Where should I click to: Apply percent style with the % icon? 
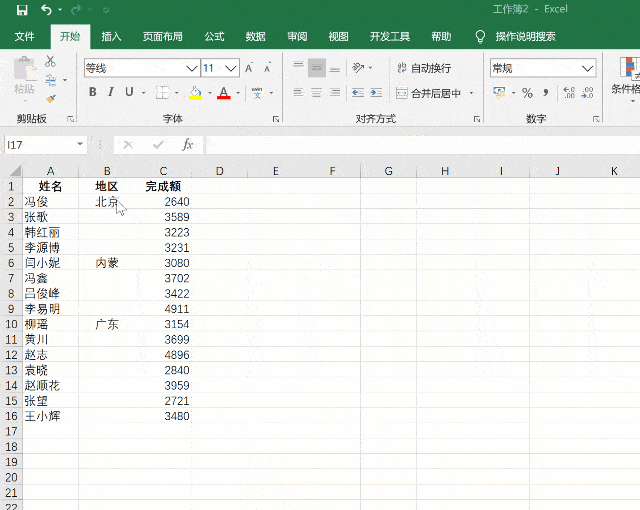(527, 93)
